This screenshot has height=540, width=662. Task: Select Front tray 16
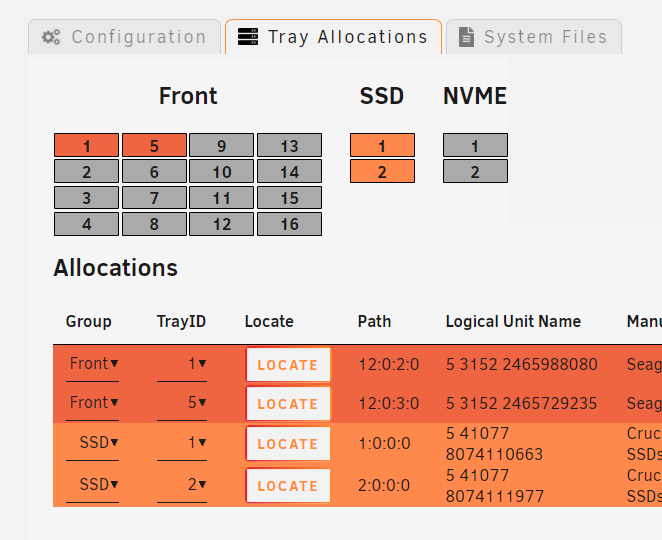pyautogui.click(x=290, y=224)
